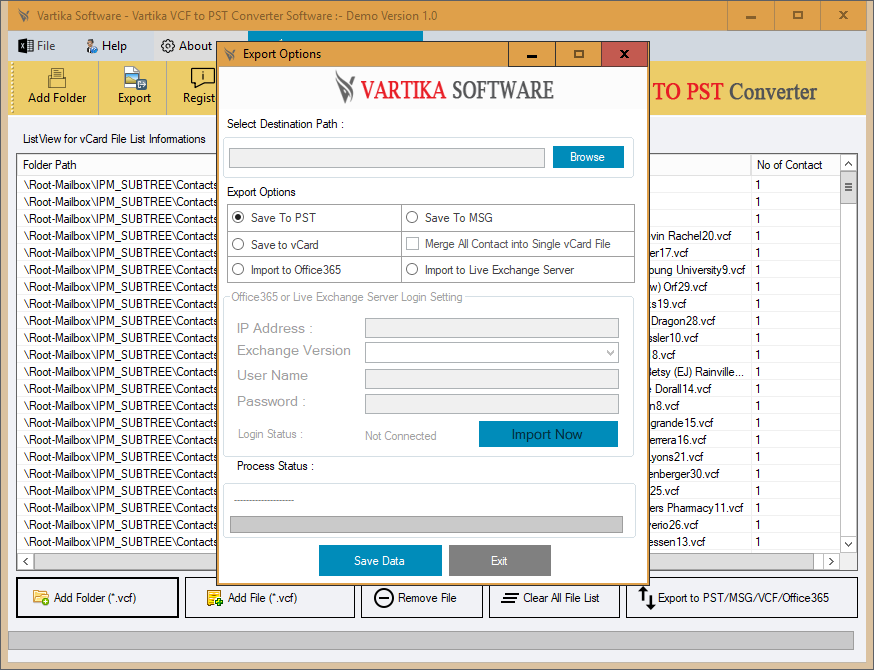The image size is (874, 670).
Task: Click the list scroll down arrow
Action: click(x=848, y=544)
